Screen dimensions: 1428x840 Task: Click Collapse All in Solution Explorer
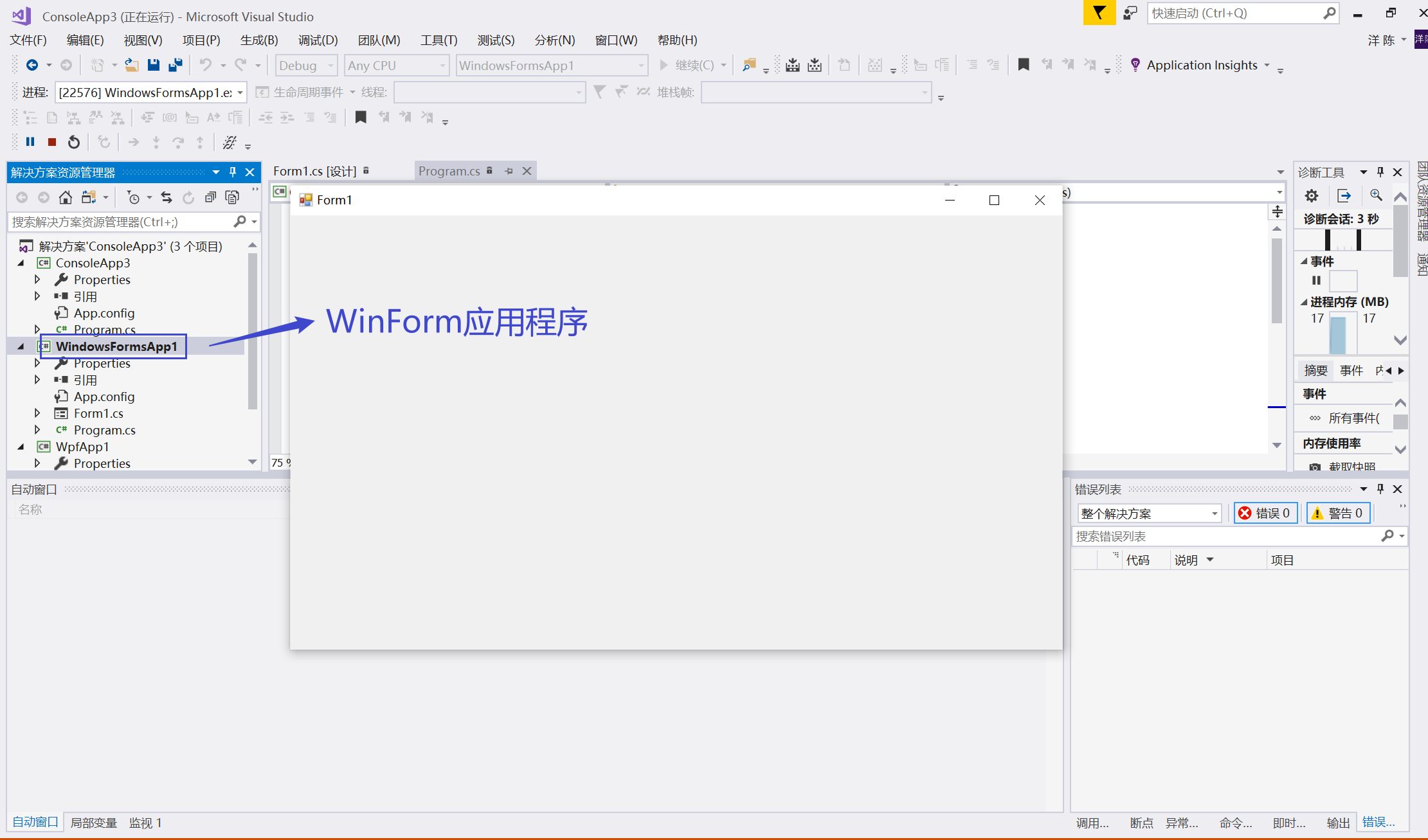(210, 197)
